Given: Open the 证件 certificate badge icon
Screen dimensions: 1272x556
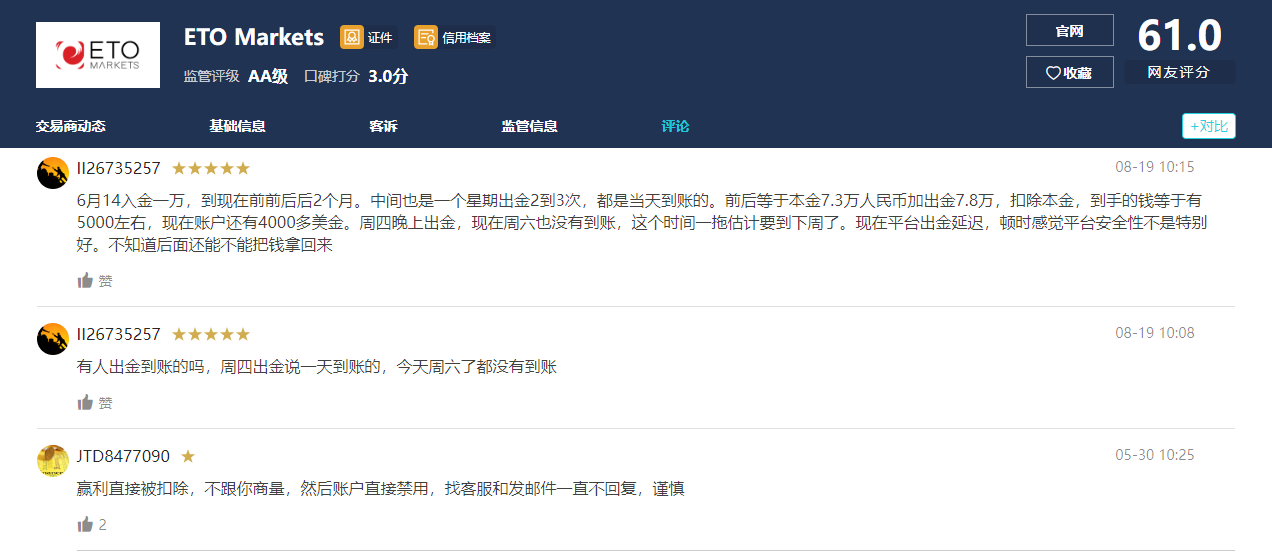Looking at the screenshot, I should tap(352, 37).
